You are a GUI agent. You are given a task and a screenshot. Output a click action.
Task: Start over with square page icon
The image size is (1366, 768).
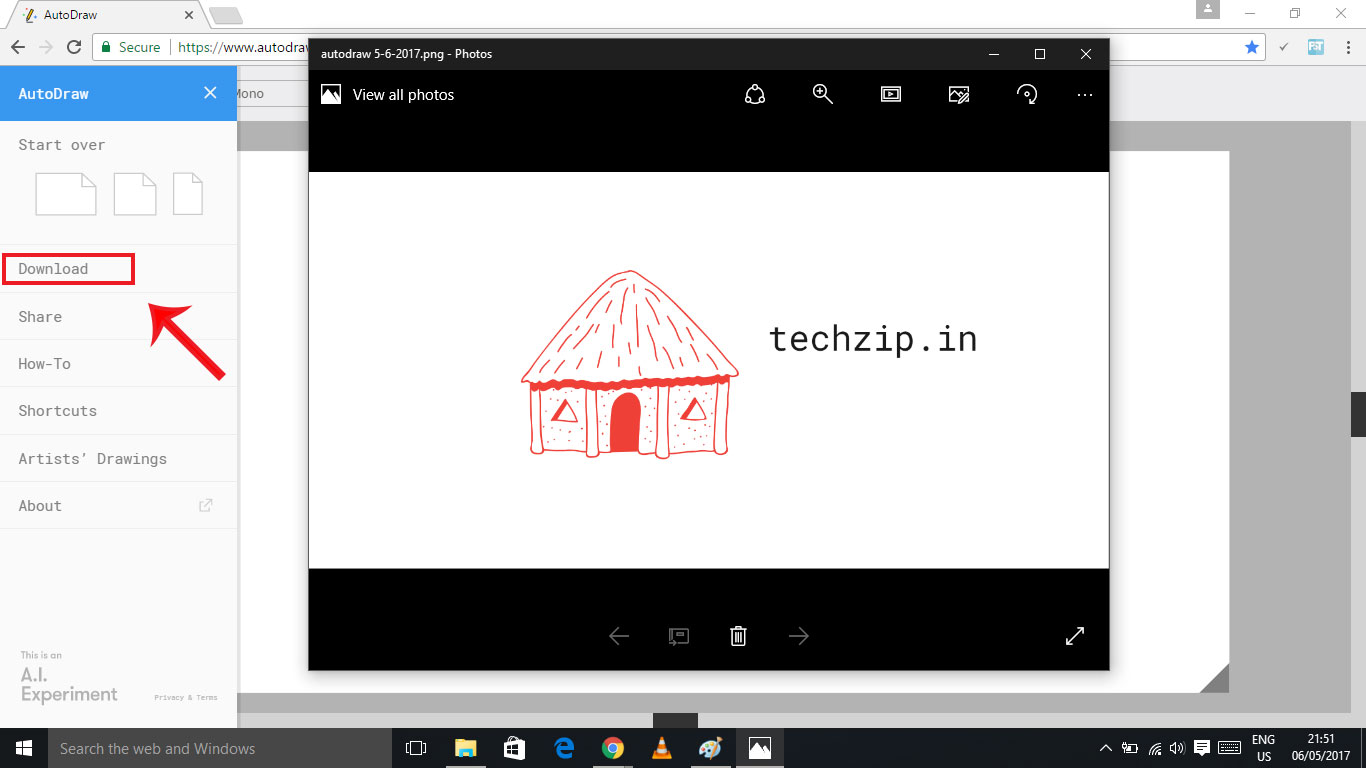point(135,194)
